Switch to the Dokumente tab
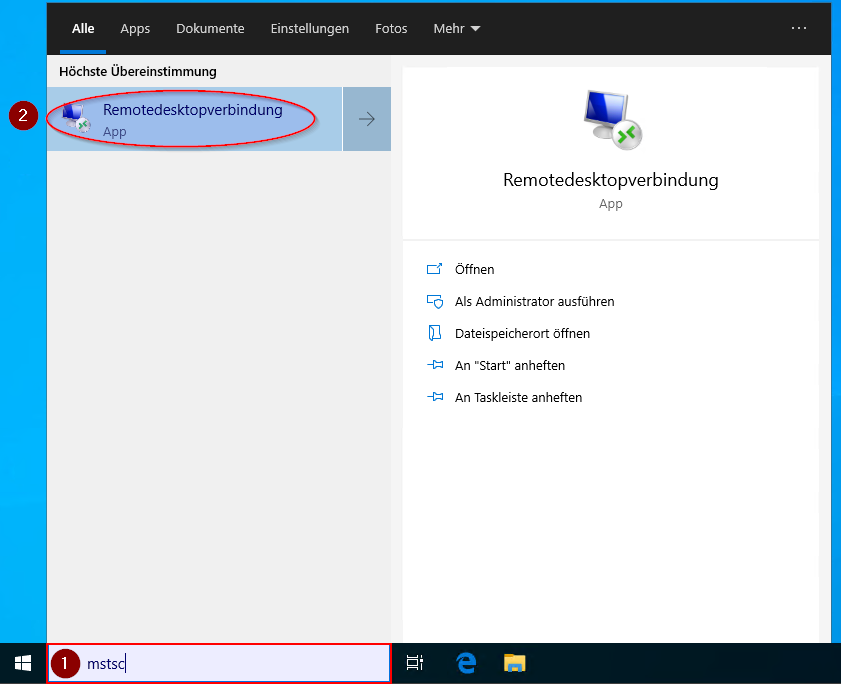 coord(209,29)
